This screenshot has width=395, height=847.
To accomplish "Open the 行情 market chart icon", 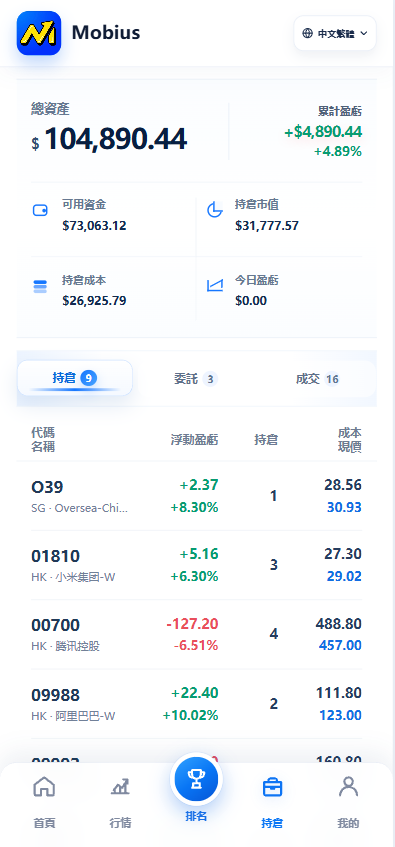I will [x=120, y=787].
